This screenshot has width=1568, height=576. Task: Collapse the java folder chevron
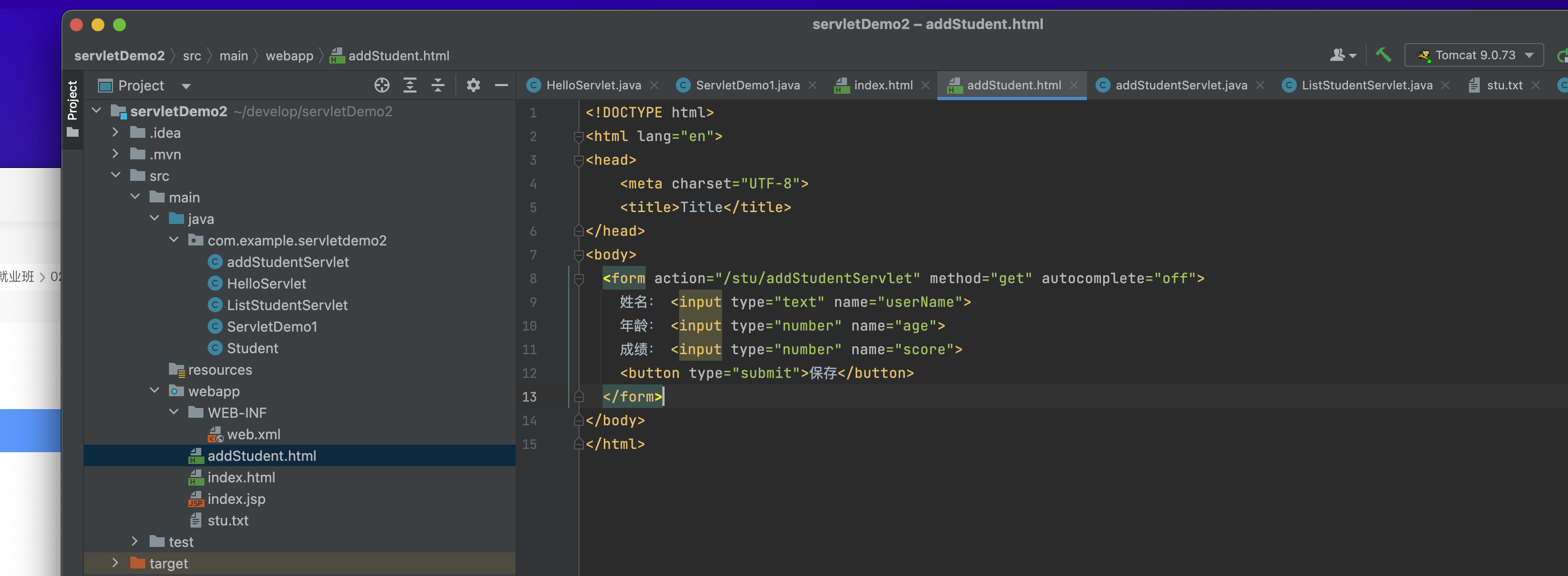click(x=154, y=219)
